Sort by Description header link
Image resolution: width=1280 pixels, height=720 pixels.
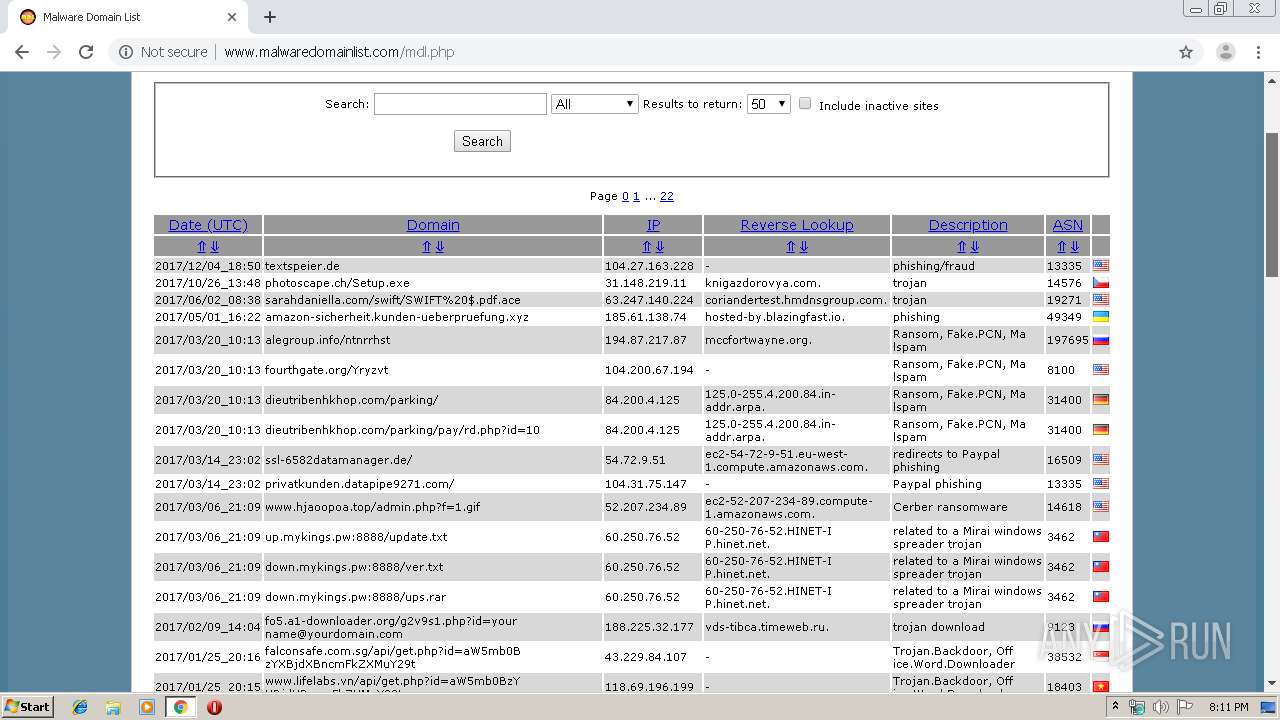[x=968, y=225]
